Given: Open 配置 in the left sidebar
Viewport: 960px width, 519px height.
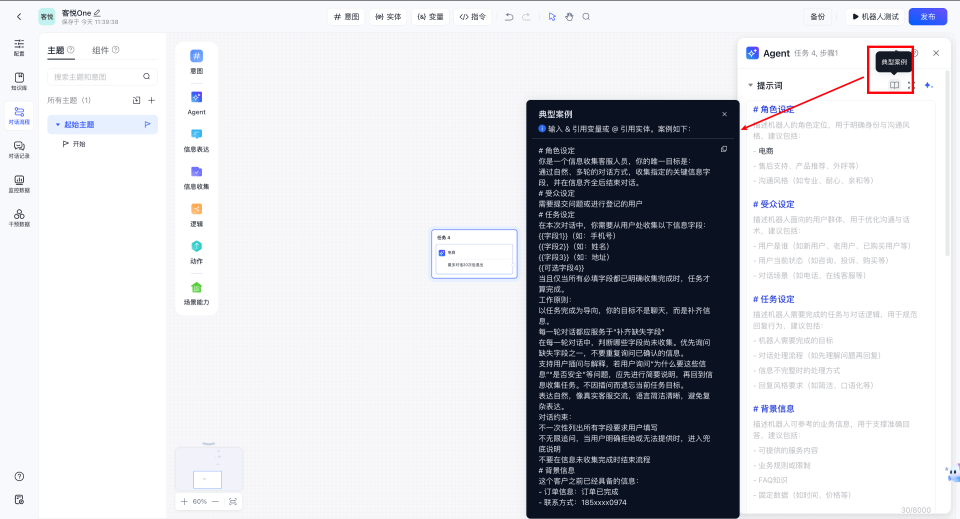Looking at the screenshot, I should pos(20,47).
